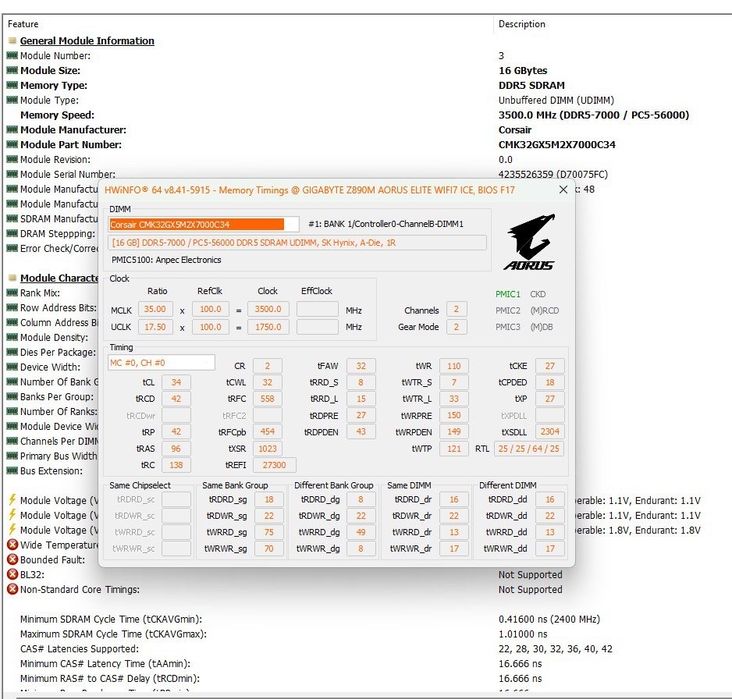This screenshot has height=699, width=732.
Task: Click the memory chip icon beside Module Number
Action: [x=13, y=56]
